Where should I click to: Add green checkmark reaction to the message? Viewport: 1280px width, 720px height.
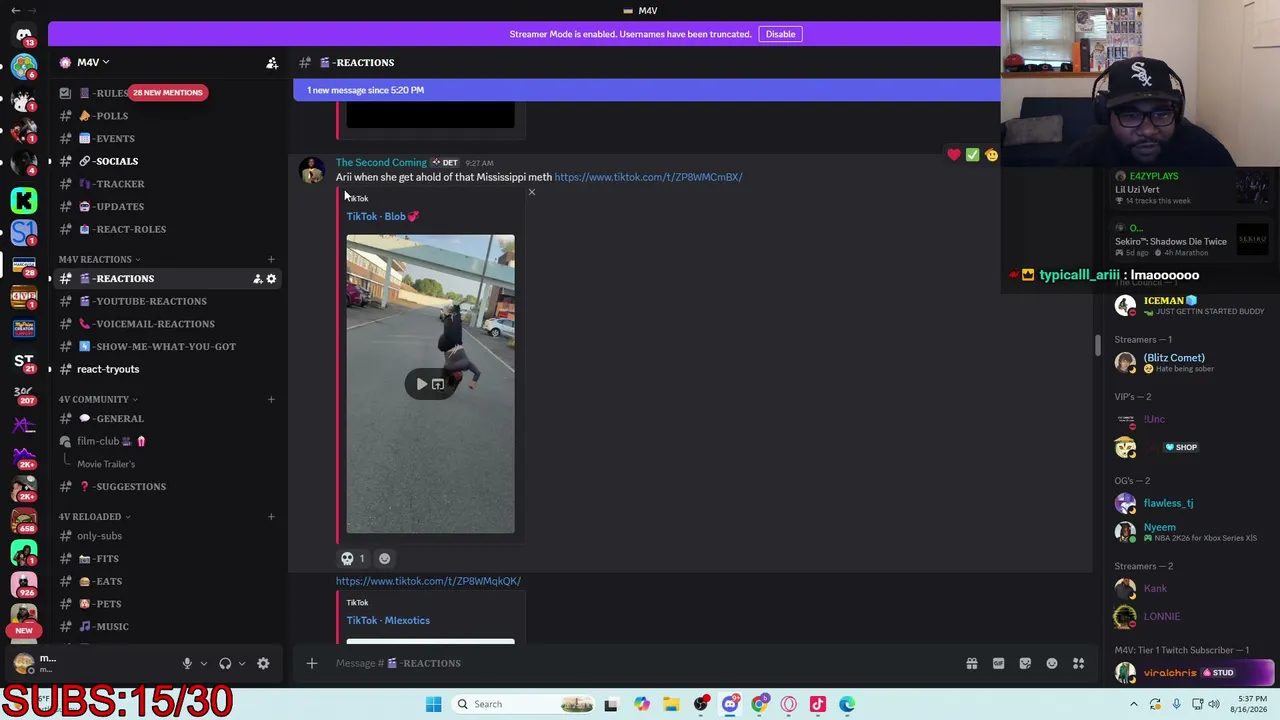point(972,155)
